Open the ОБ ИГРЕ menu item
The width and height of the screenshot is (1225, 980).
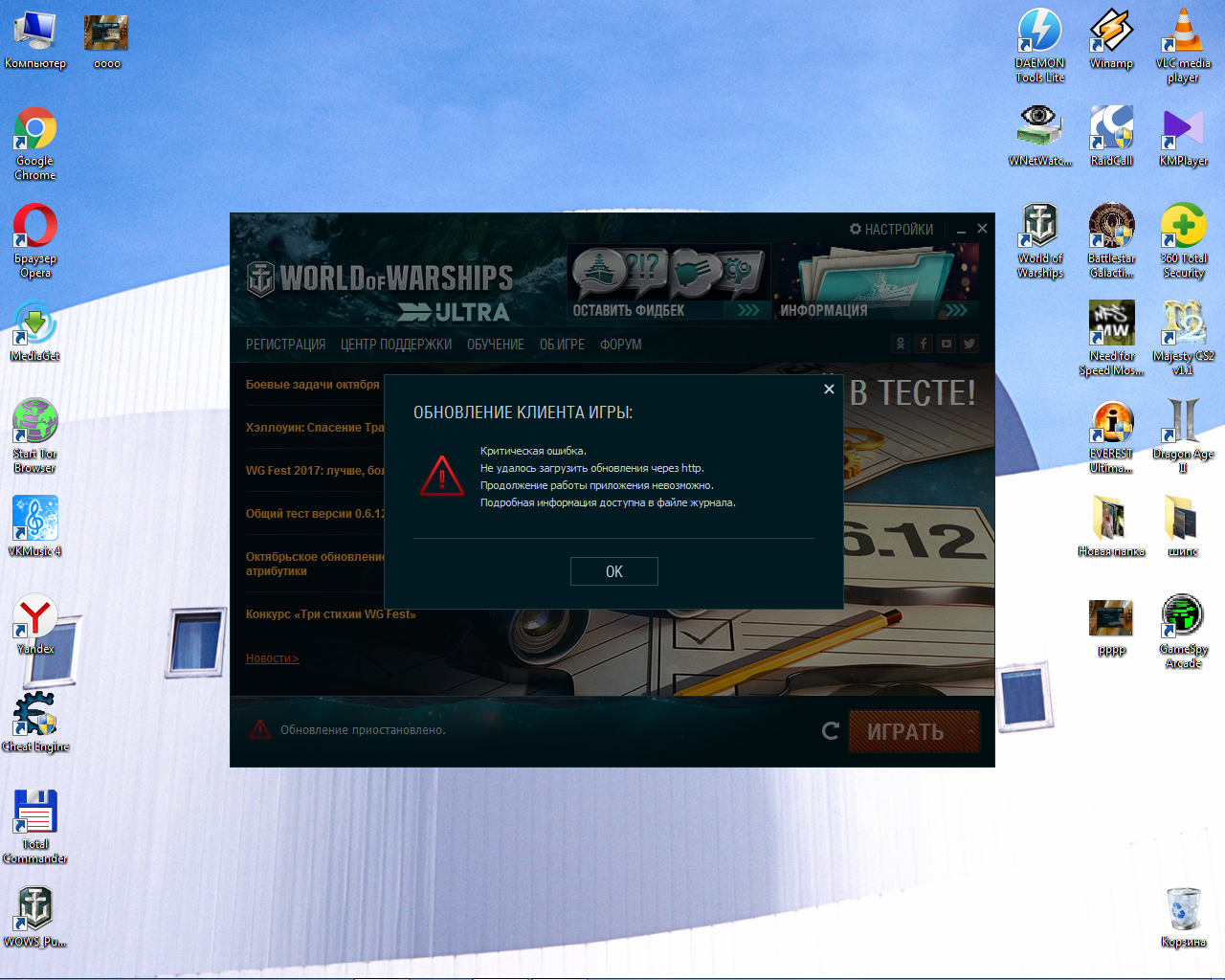(x=562, y=345)
